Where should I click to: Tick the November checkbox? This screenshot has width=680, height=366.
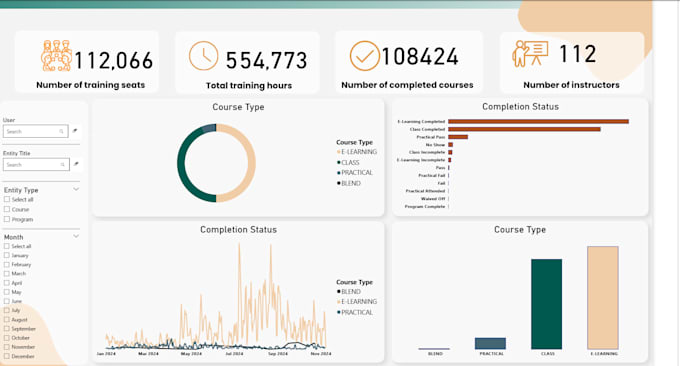pyautogui.click(x=7, y=346)
